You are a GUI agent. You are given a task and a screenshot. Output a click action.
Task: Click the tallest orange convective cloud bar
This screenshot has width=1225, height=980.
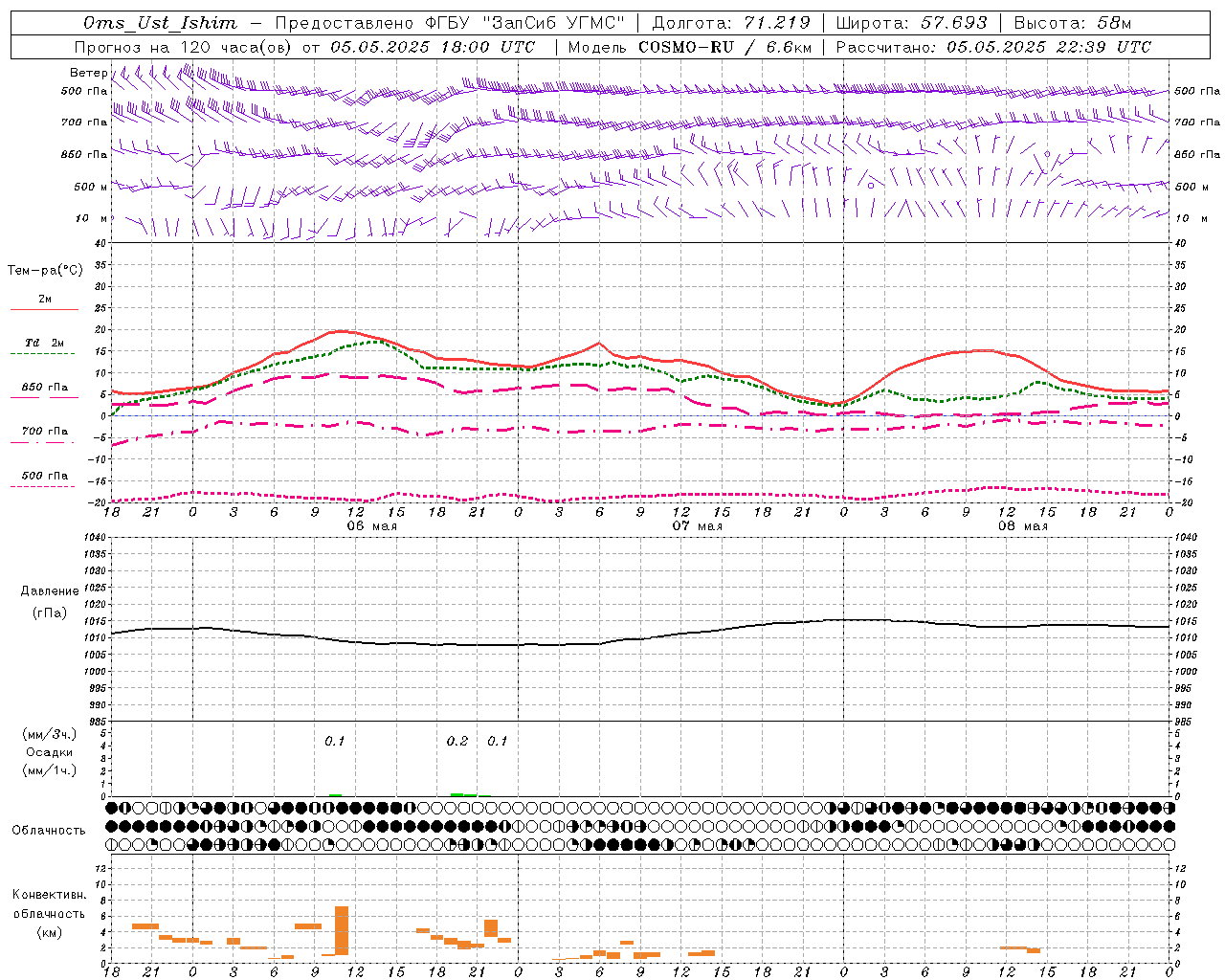342,930
